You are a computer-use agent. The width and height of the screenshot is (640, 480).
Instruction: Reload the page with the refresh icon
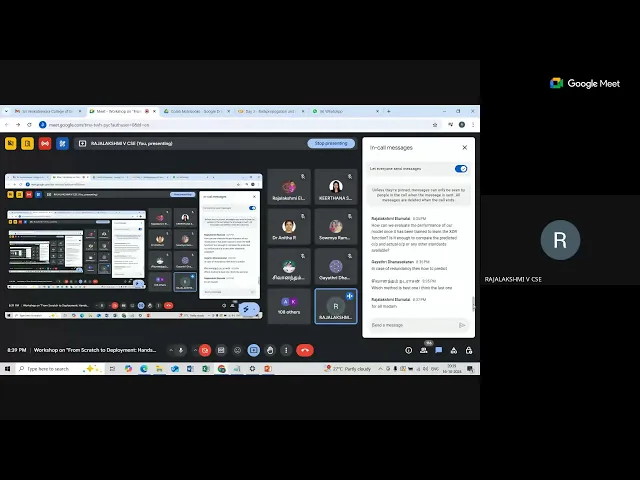29,125
